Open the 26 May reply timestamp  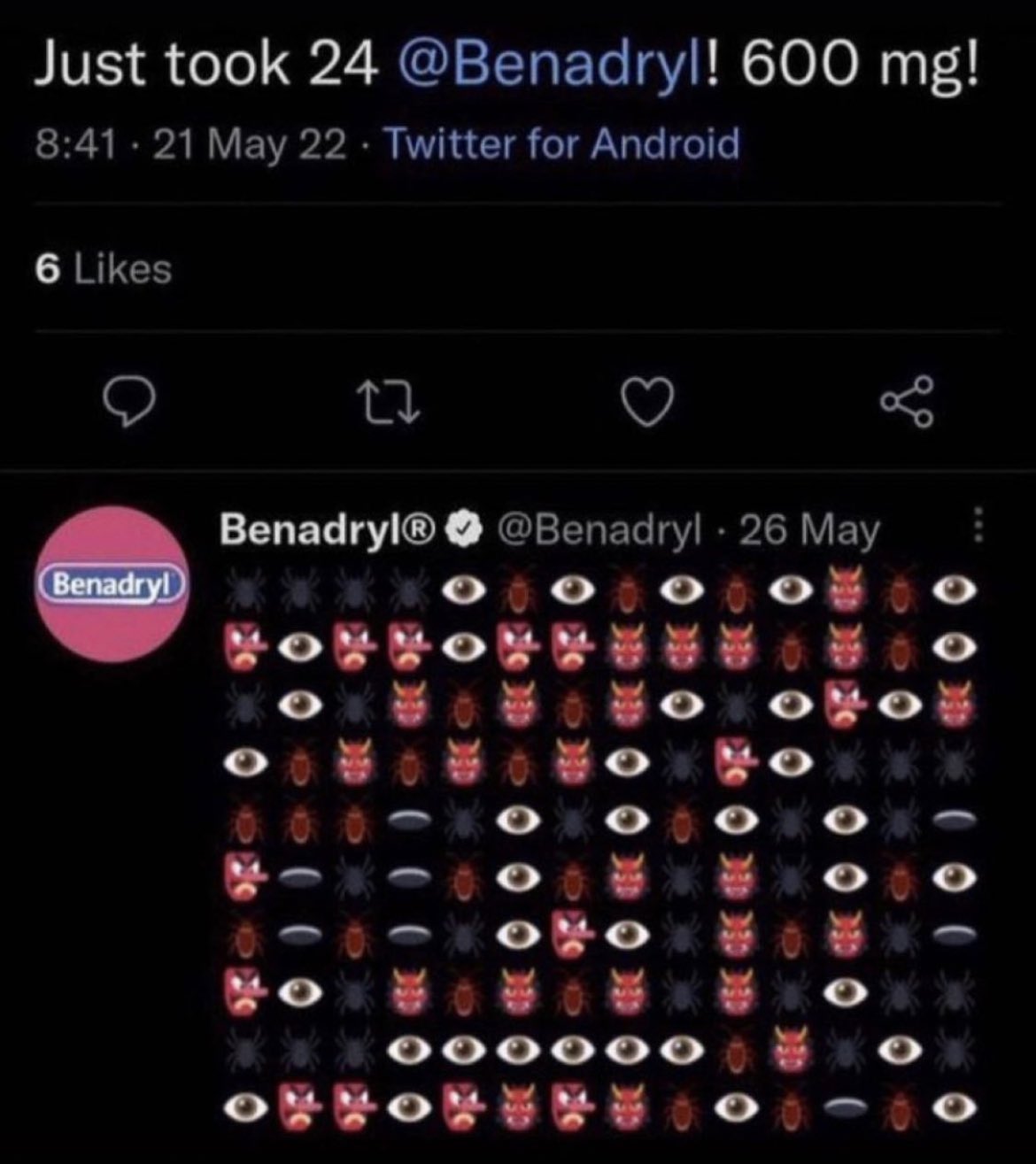point(809,529)
